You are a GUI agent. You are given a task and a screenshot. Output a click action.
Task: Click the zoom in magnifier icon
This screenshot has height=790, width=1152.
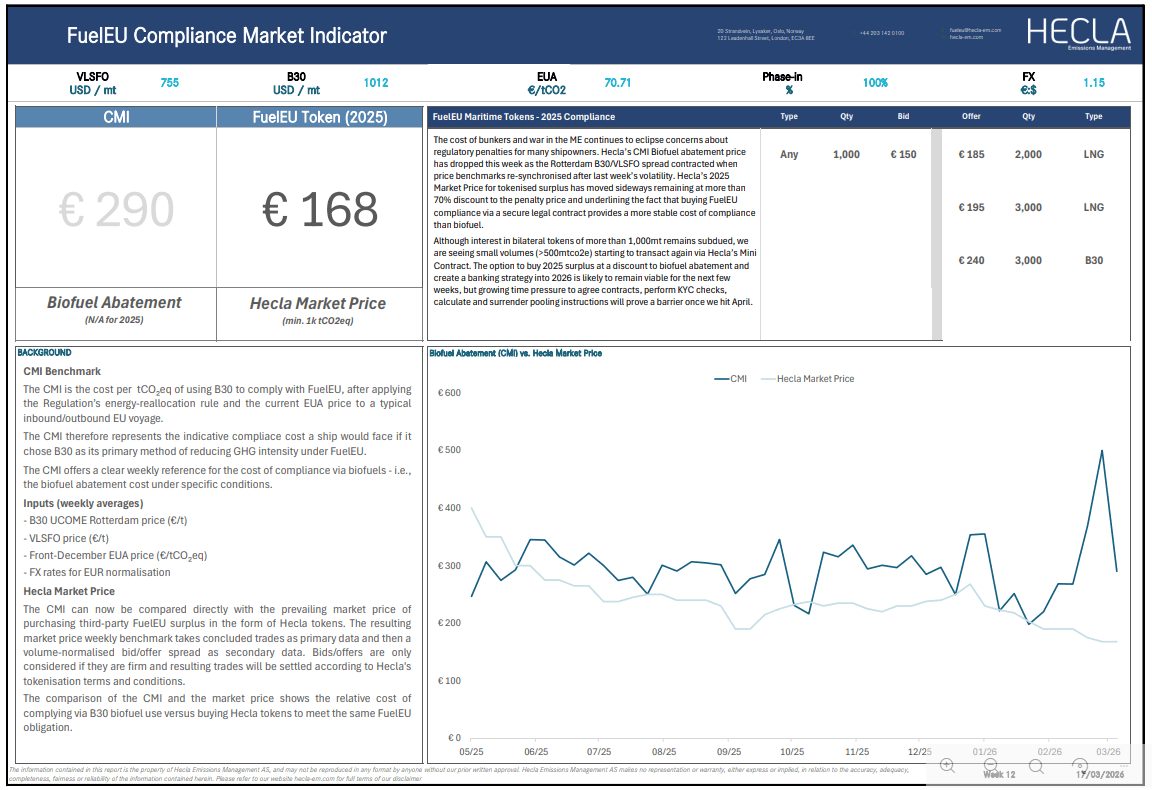[947, 766]
